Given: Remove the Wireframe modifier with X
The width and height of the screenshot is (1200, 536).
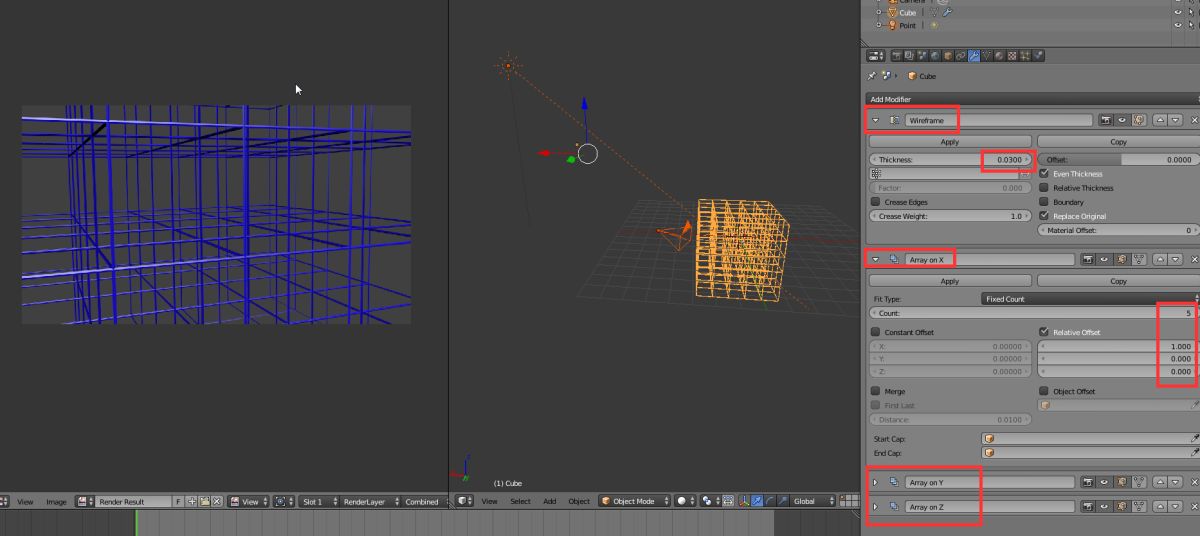Looking at the screenshot, I should [x=1194, y=120].
